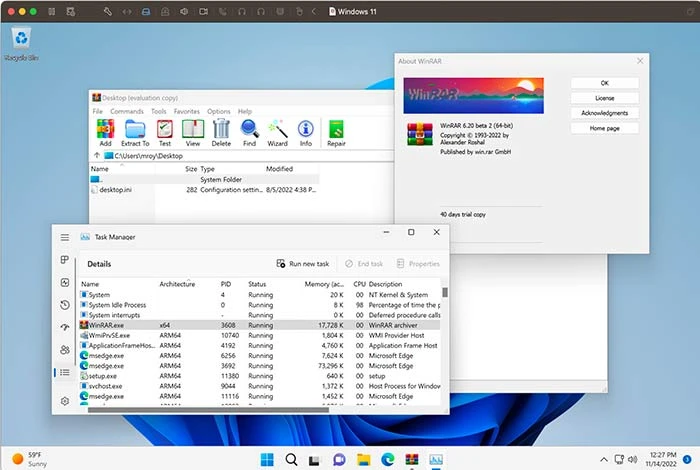Click Run new task in Task Manager
The image size is (700, 470).
303,264
